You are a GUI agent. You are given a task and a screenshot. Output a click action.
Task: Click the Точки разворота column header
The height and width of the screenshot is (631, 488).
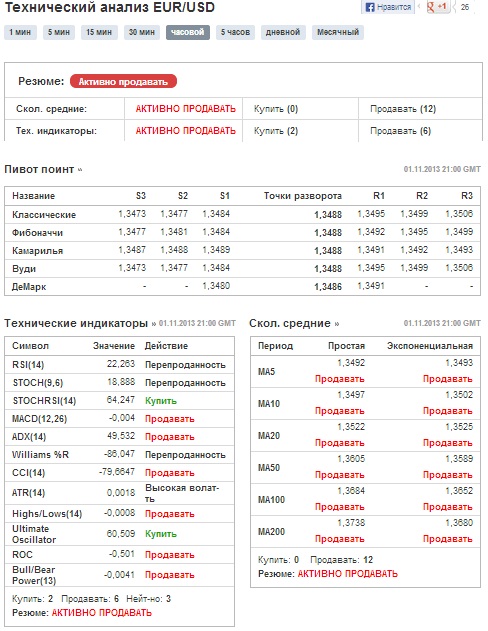(303, 196)
